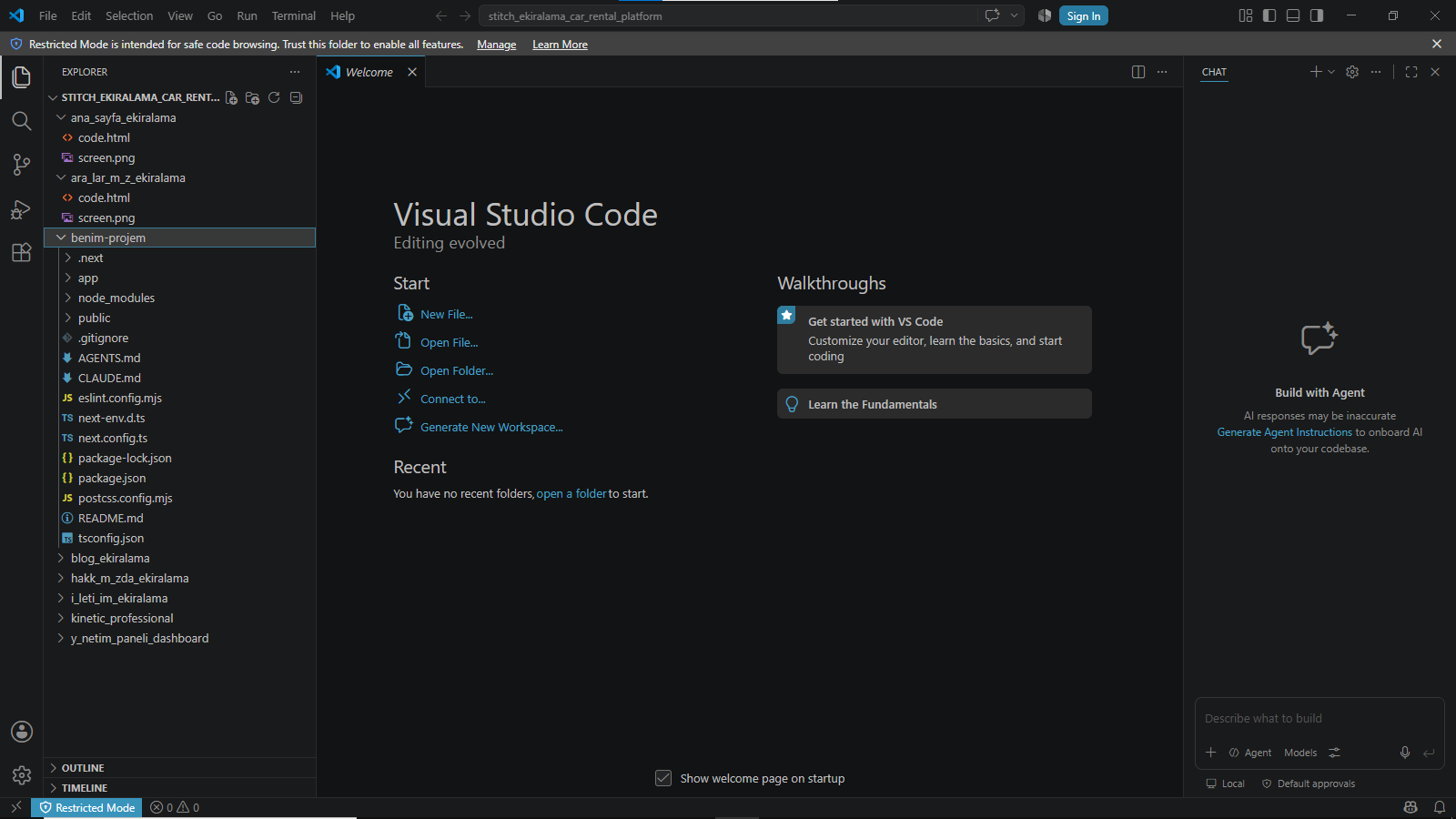Split the editor to the right
1456x819 pixels.
[x=1138, y=72]
